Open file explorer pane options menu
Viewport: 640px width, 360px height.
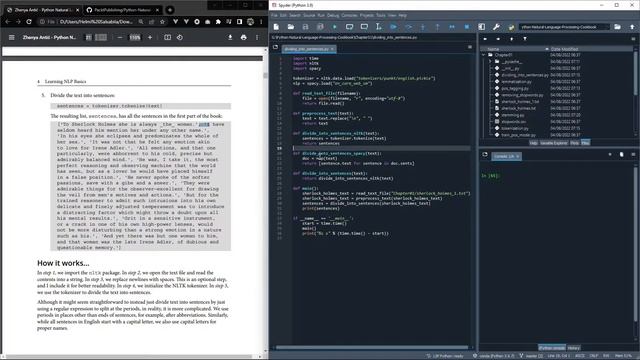pos(633,39)
